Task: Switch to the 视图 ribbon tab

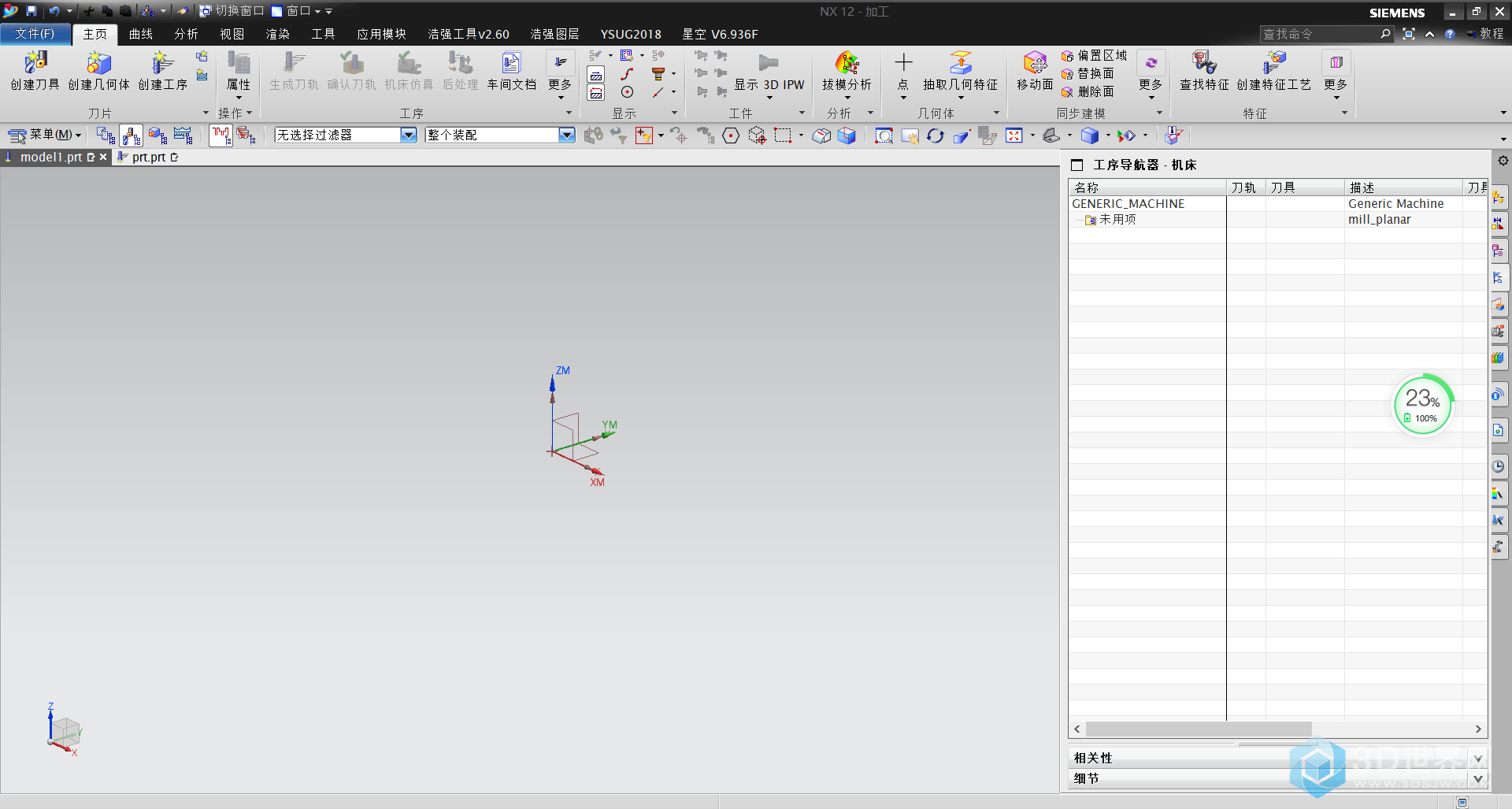Action: pos(232,34)
